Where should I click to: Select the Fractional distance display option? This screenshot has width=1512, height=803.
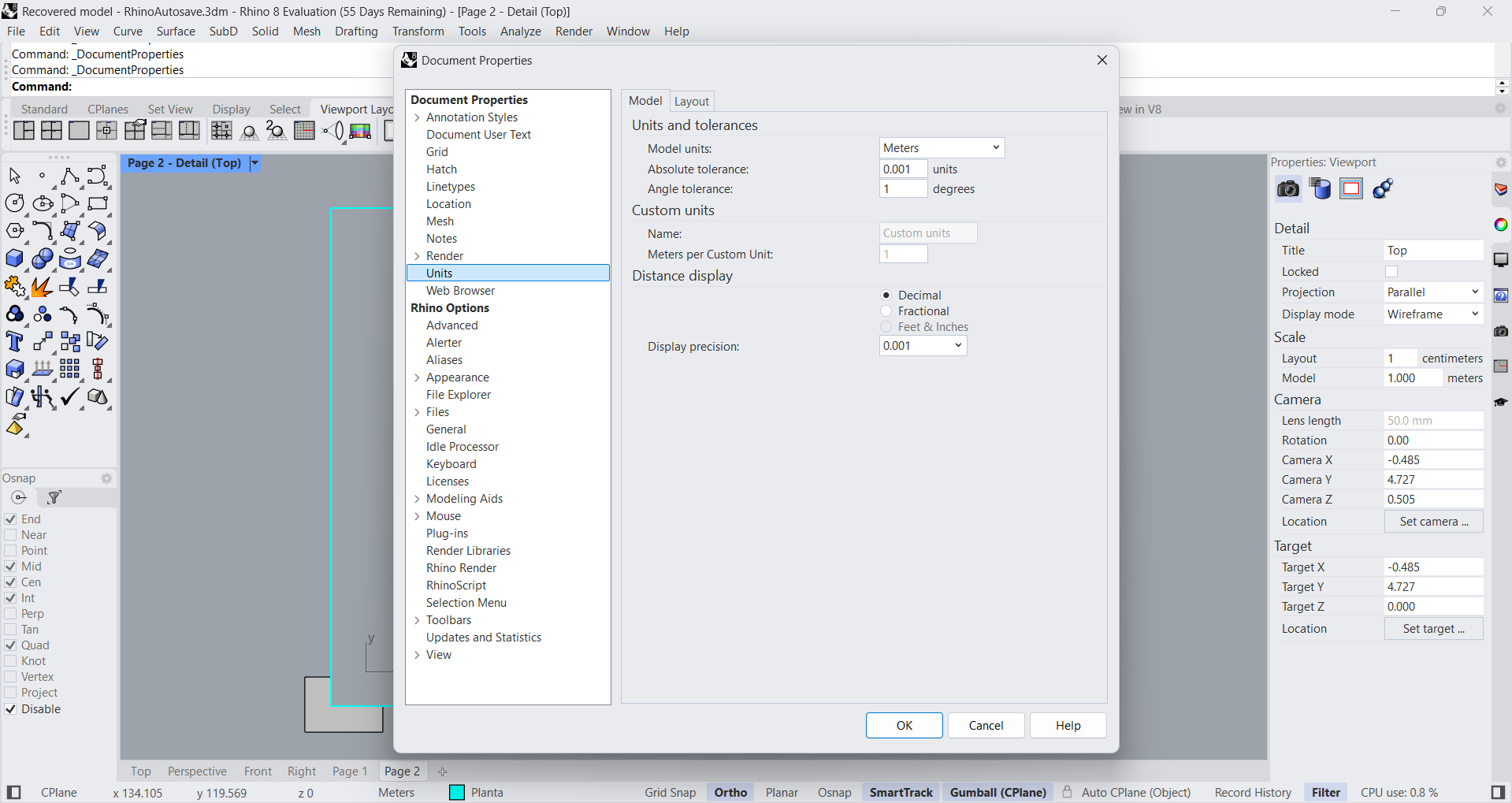coord(886,311)
